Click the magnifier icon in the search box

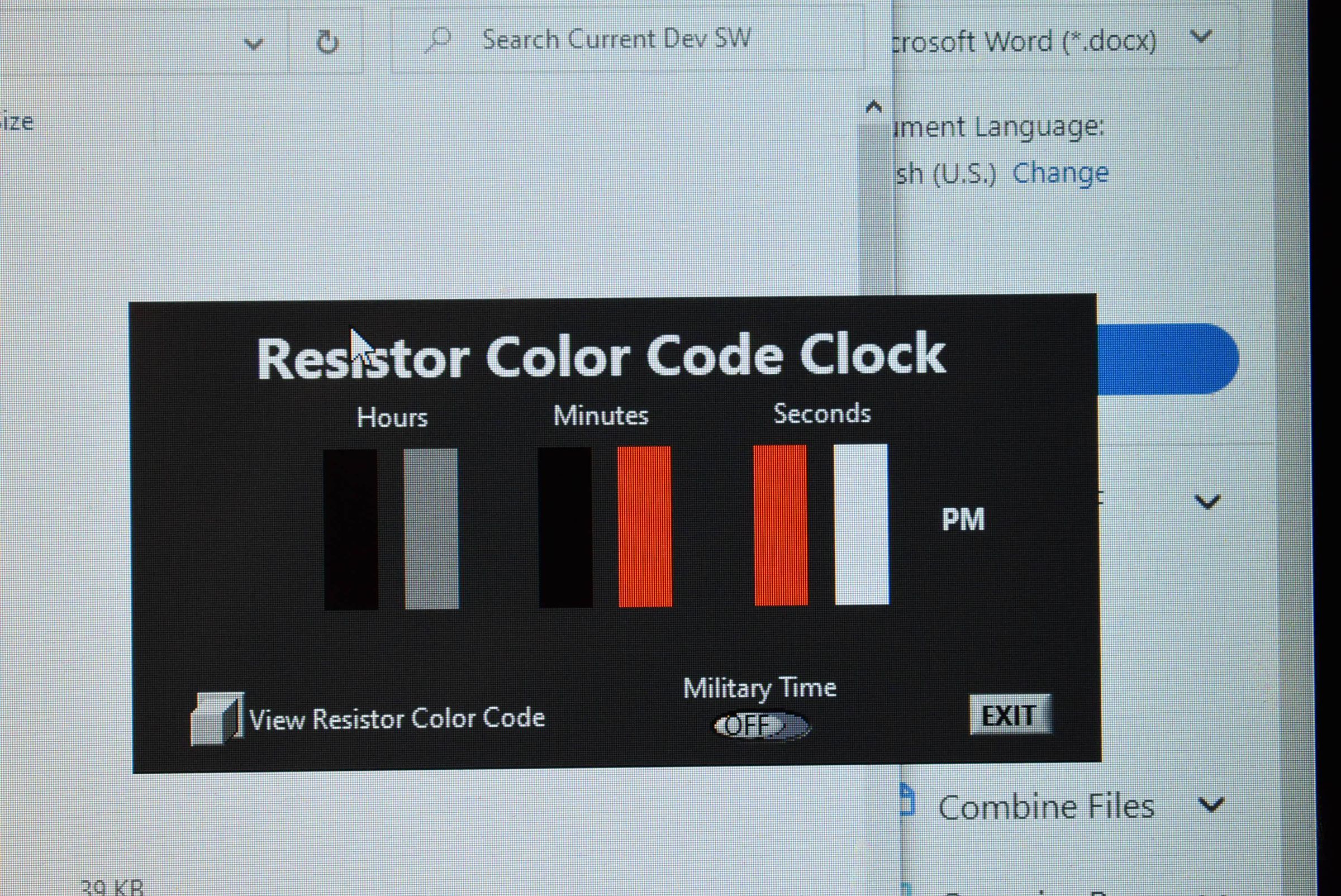click(438, 39)
